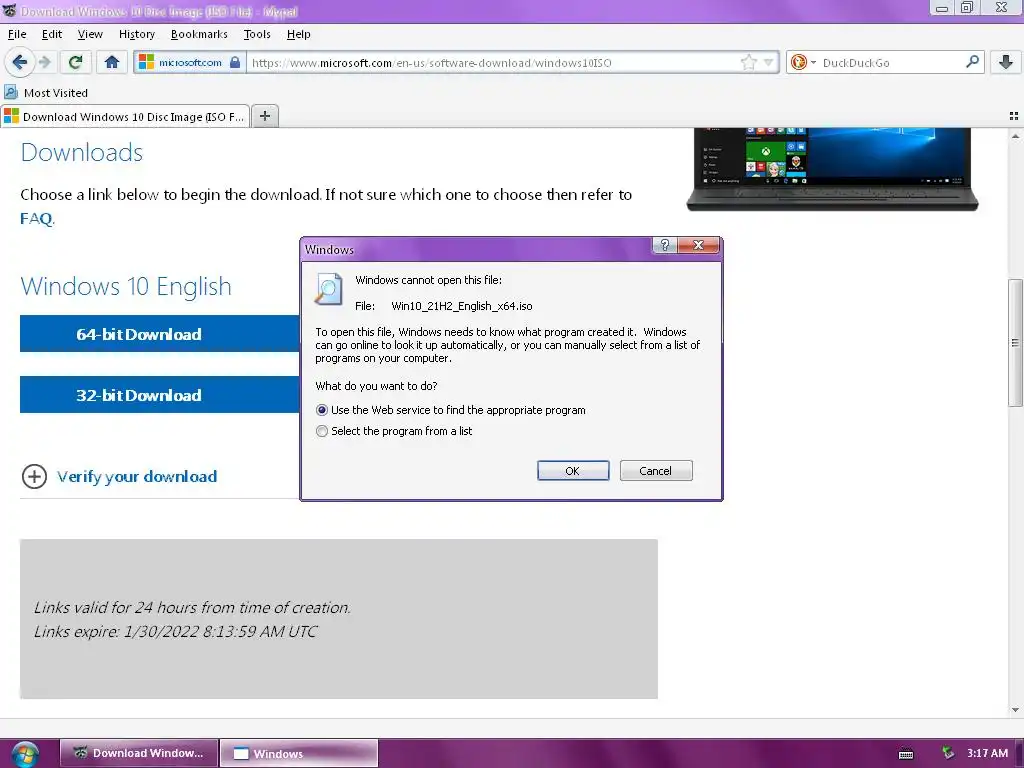The image size is (1024, 768).
Task: Click the Win10_21H2_English_x64.iso file name
Action: click(462, 306)
